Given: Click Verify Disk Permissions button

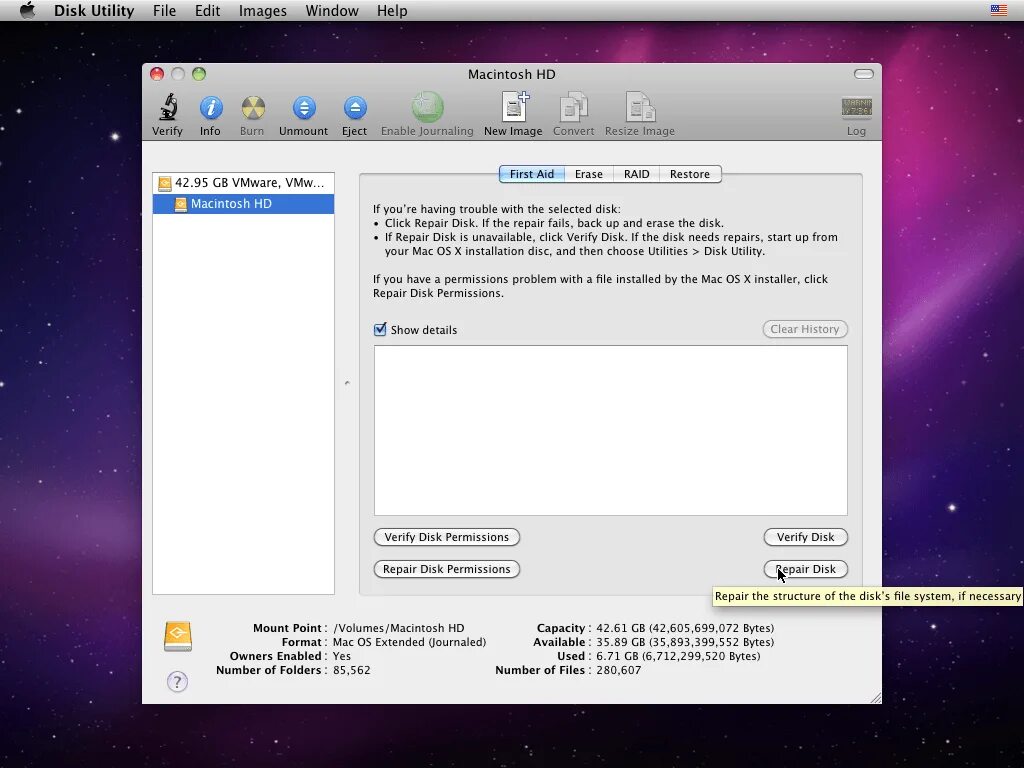Looking at the screenshot, I should tap(447, 537).
